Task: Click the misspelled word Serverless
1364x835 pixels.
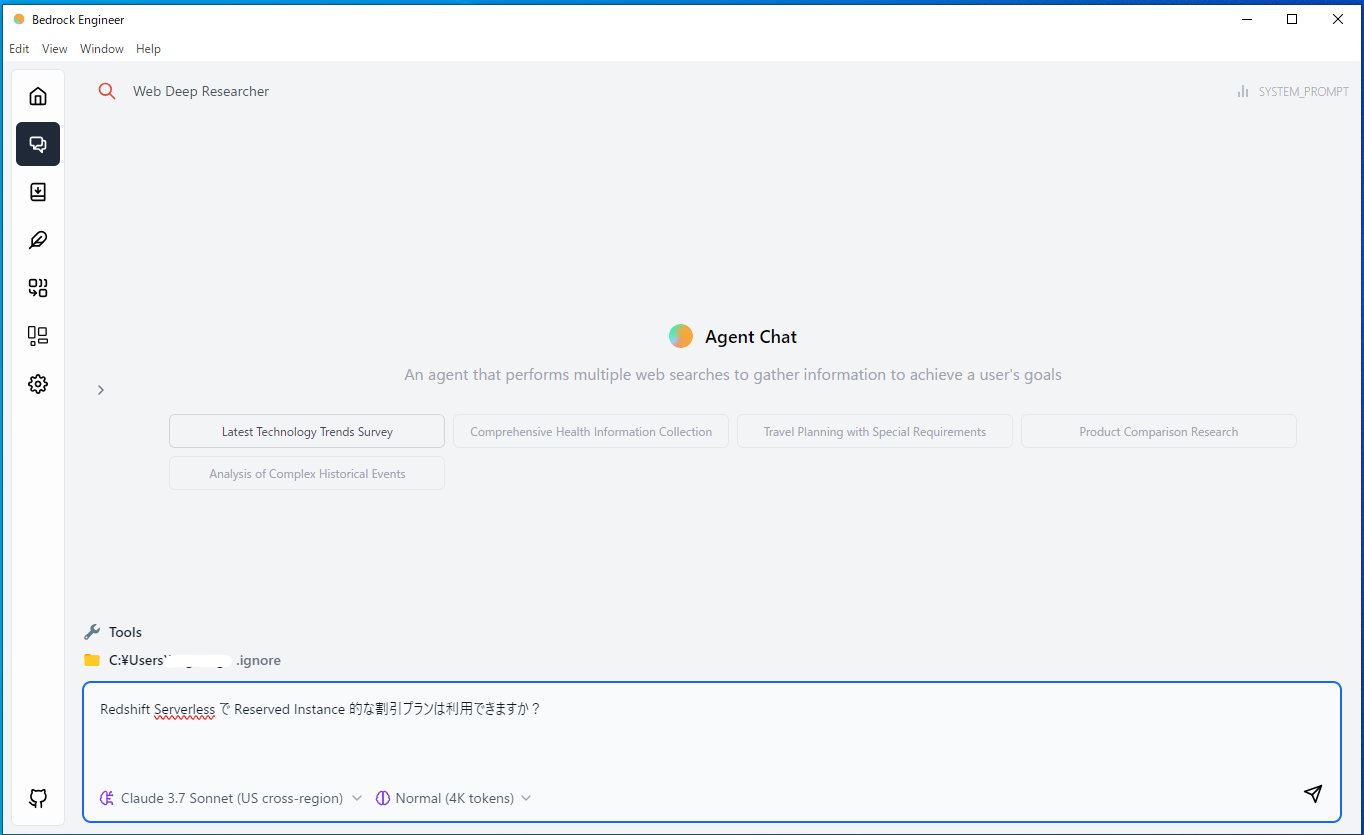Action: coord(184,709)
